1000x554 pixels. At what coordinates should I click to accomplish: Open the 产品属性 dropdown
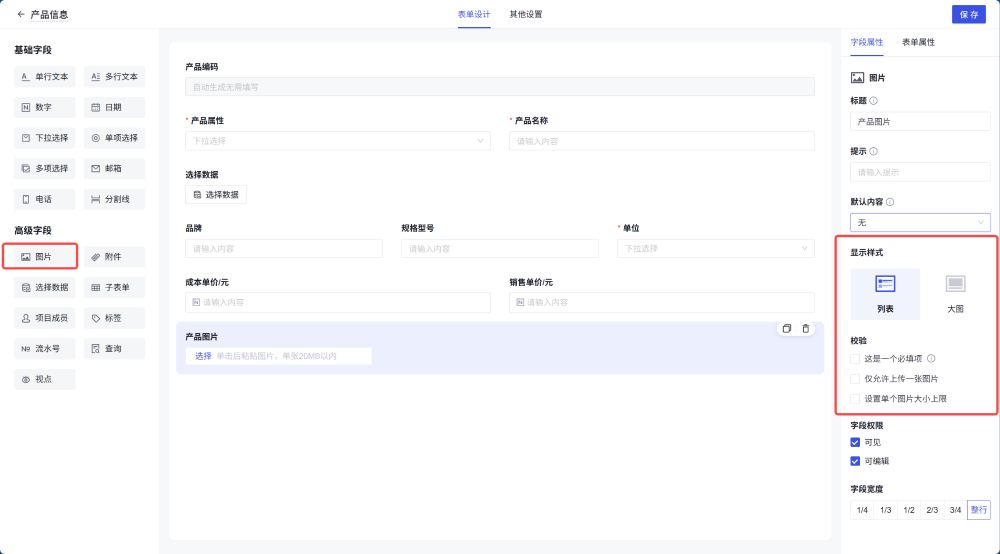tap(337, 141)
